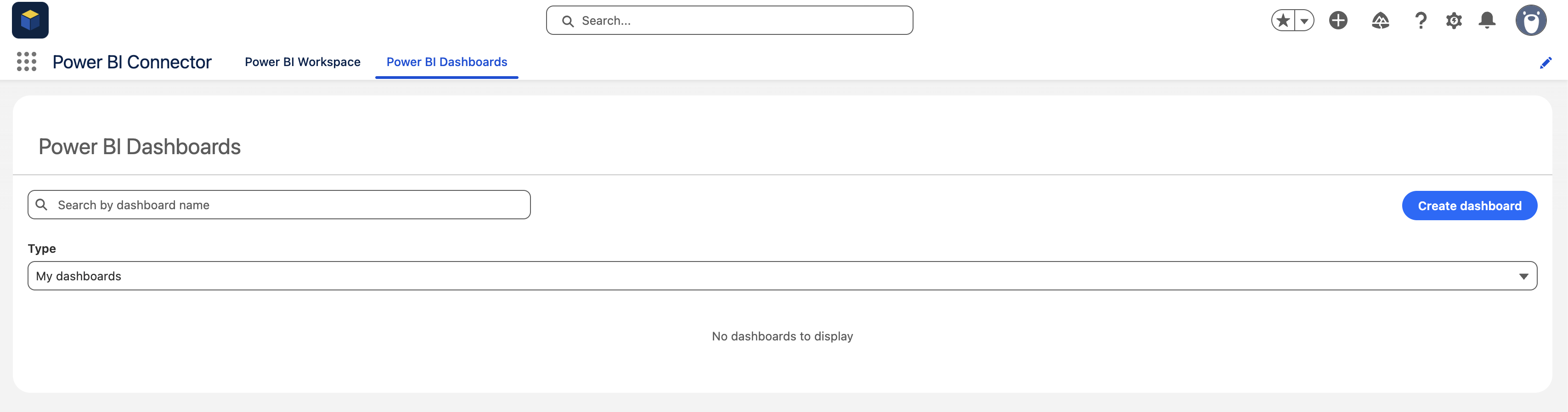This screenshot has height=412, width=1568.
Task: Open the Setup gear icon
Action: pos(1454,21)
